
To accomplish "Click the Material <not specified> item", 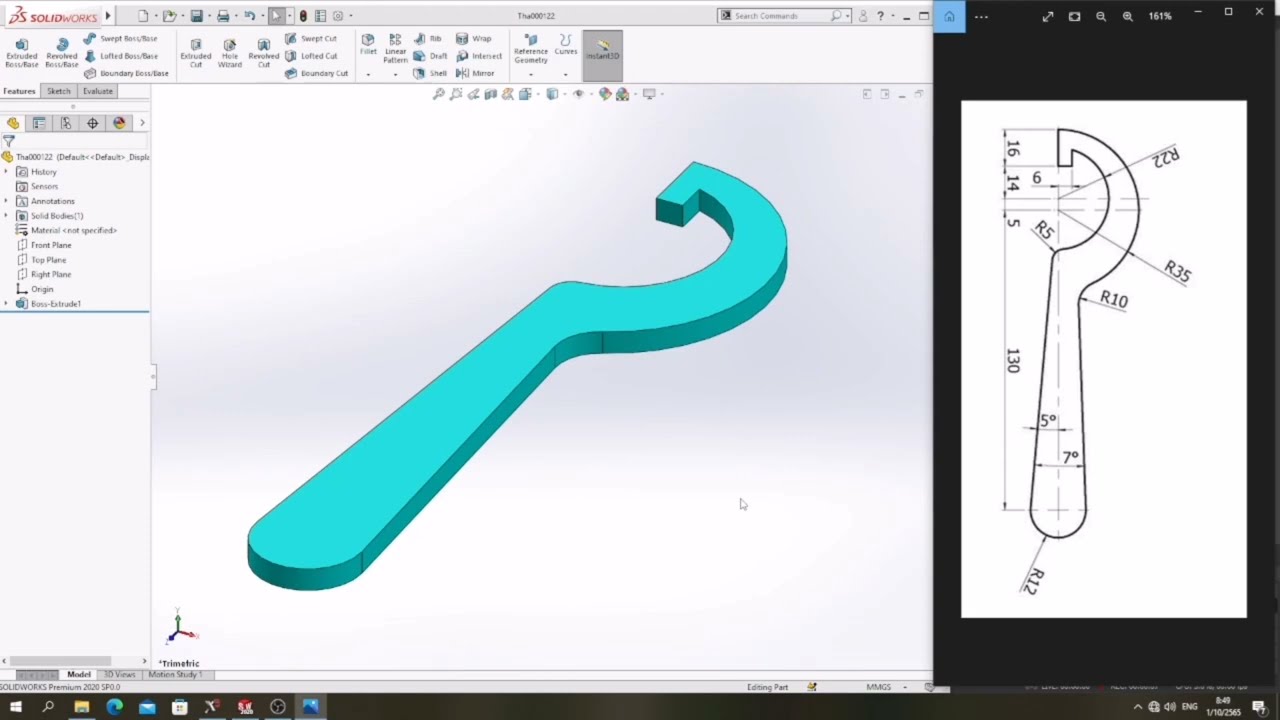I will [x=67, y=231].
